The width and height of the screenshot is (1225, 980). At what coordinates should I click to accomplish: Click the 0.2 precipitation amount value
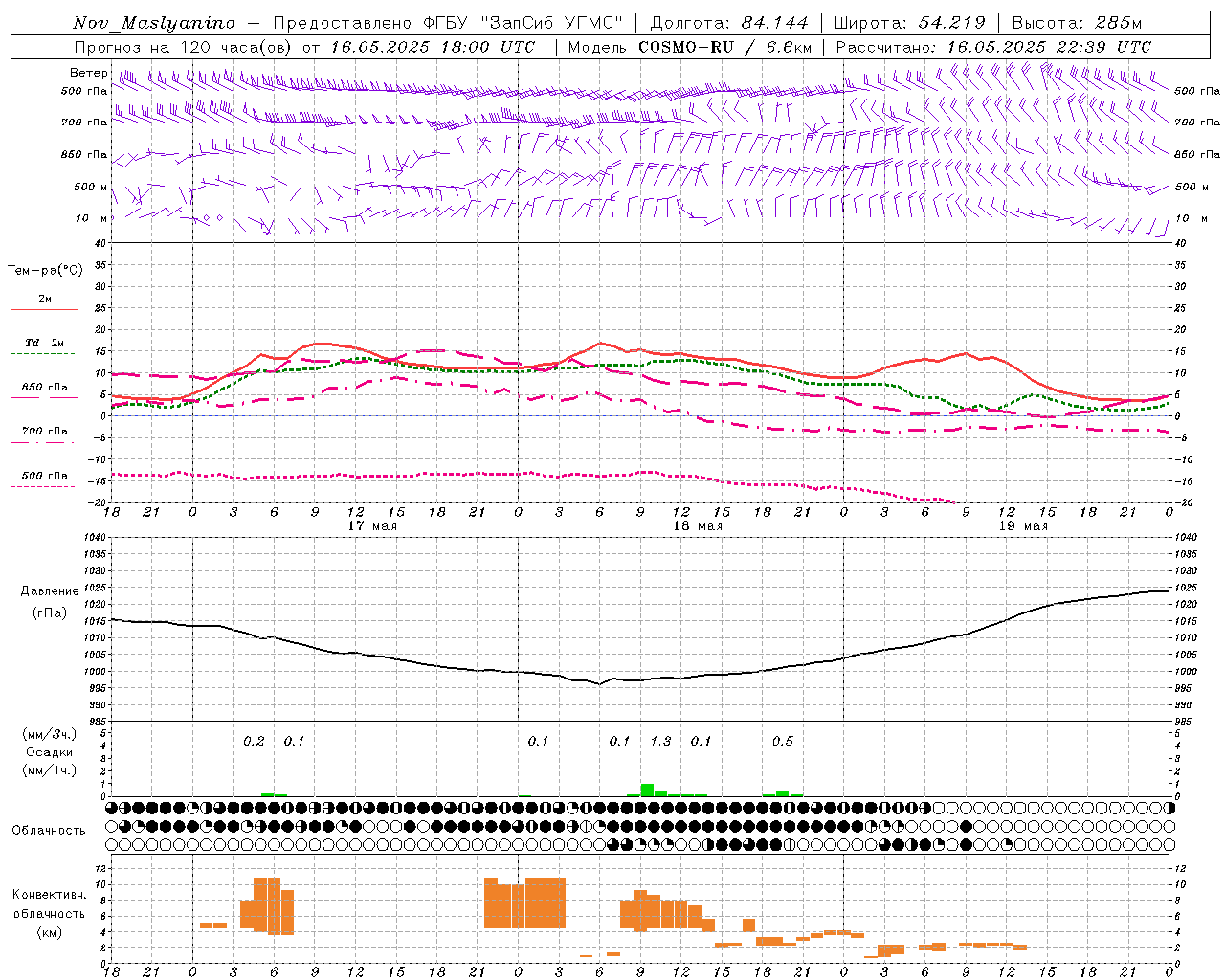pos(254,741)
